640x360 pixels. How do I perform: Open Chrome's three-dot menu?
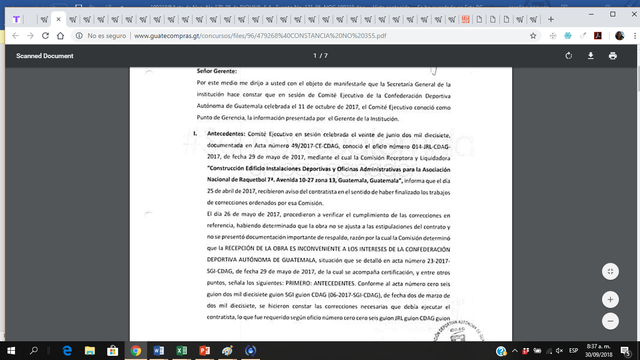click(635, 36)
